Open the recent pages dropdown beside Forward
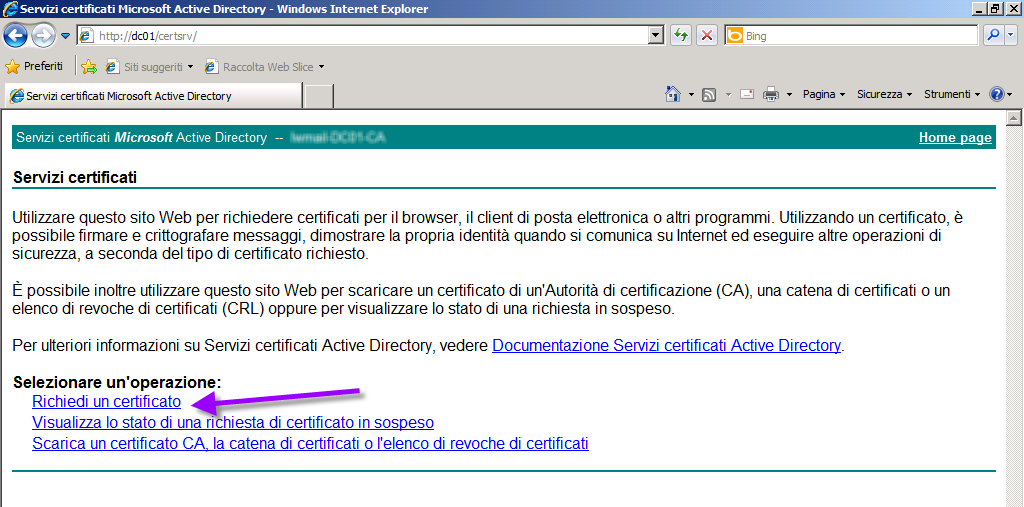Image resolution: width=1024 pixels, height=507 pixels. coord(65,36)
